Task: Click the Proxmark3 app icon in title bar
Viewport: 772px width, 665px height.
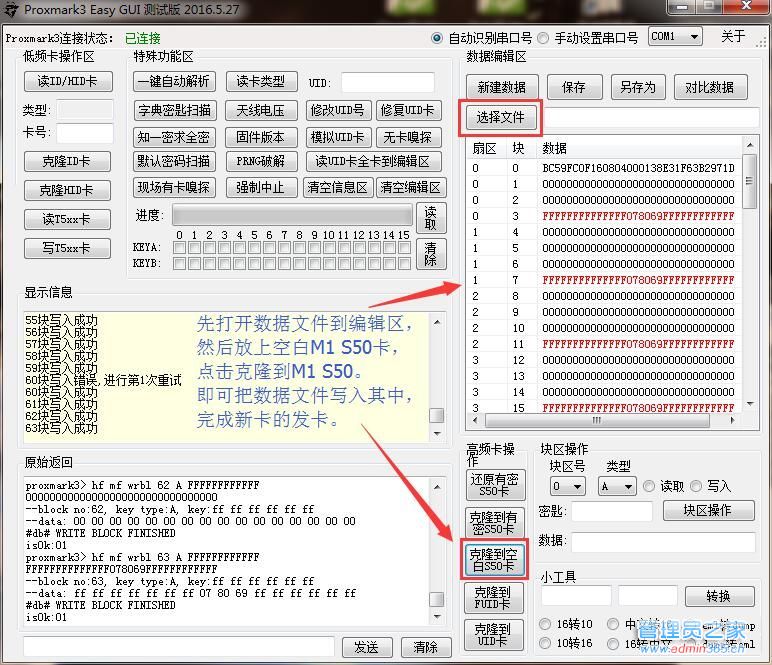Action: coord(11,9)
